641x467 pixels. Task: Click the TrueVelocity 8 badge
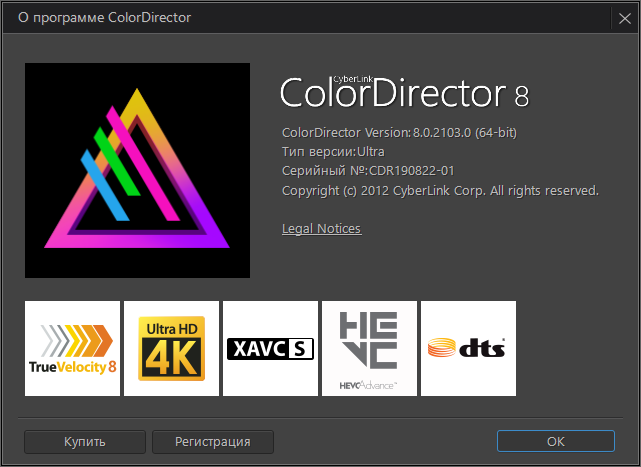pyautogui.click(x=72, y=348)
